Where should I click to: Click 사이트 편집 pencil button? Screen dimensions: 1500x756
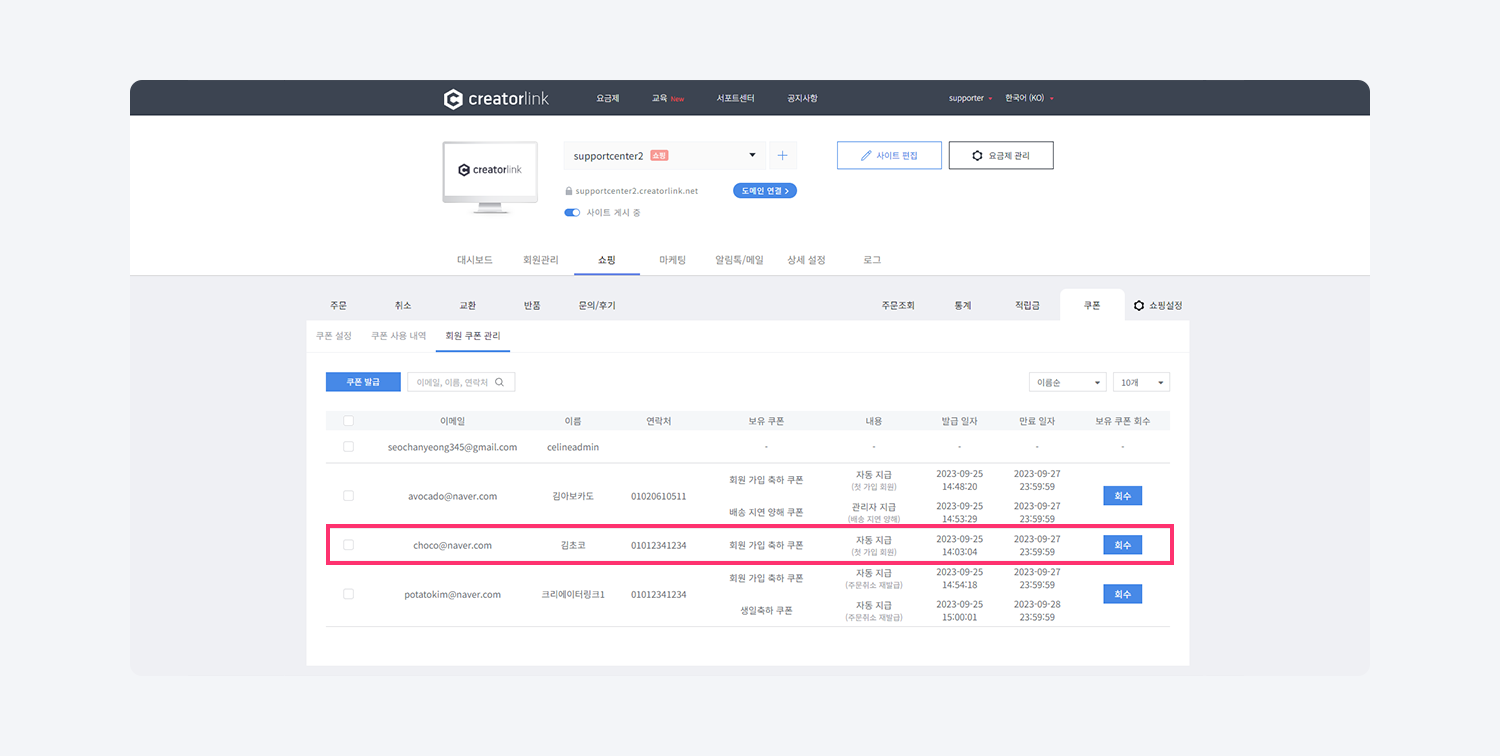[889, 156]
